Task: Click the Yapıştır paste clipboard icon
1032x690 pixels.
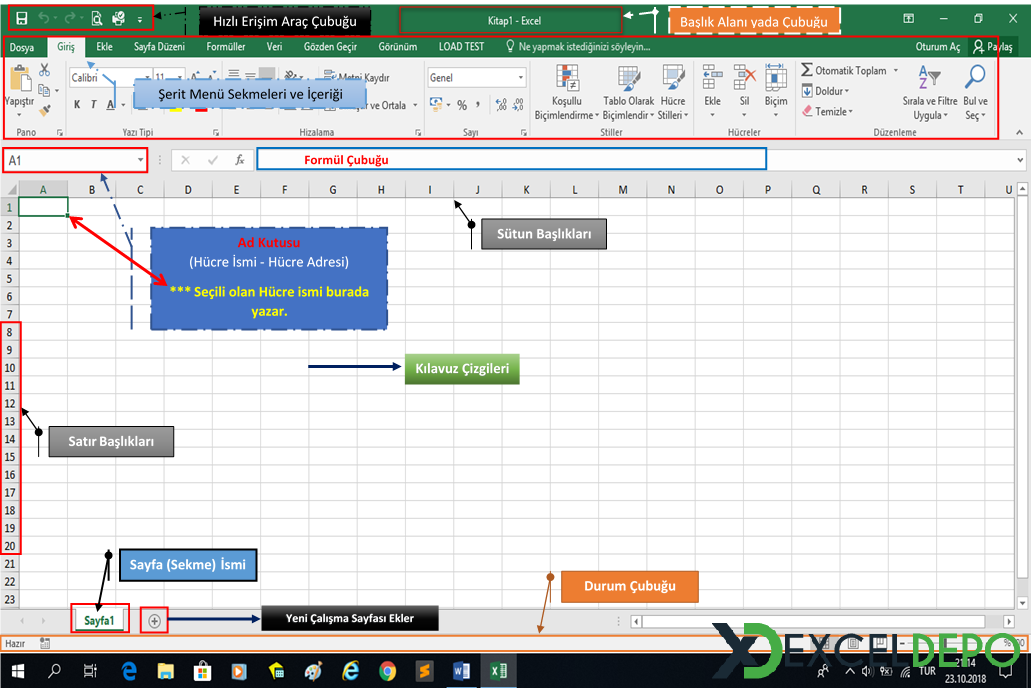Action: click(20, 78)
